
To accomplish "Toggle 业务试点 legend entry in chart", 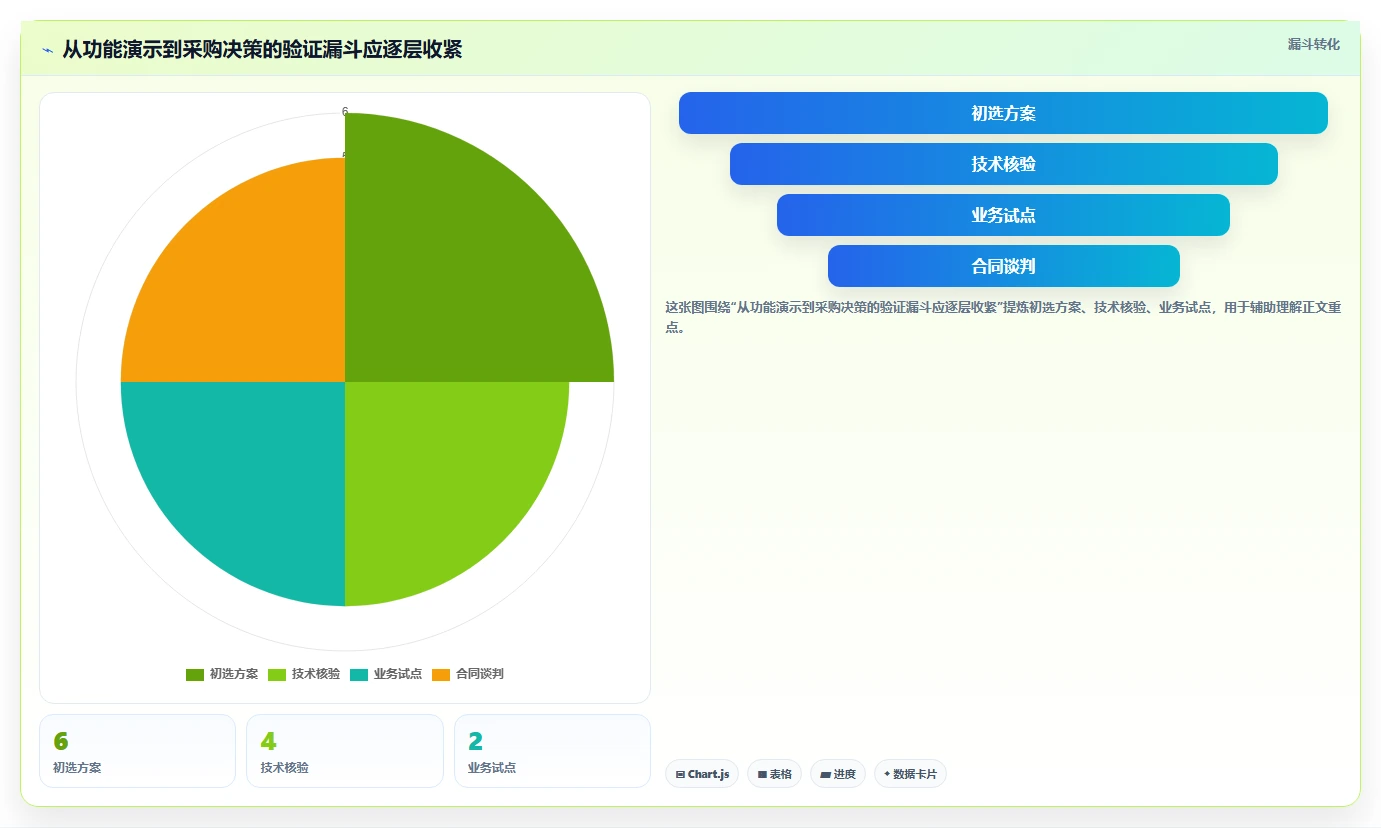I will (x=386, y=674).
